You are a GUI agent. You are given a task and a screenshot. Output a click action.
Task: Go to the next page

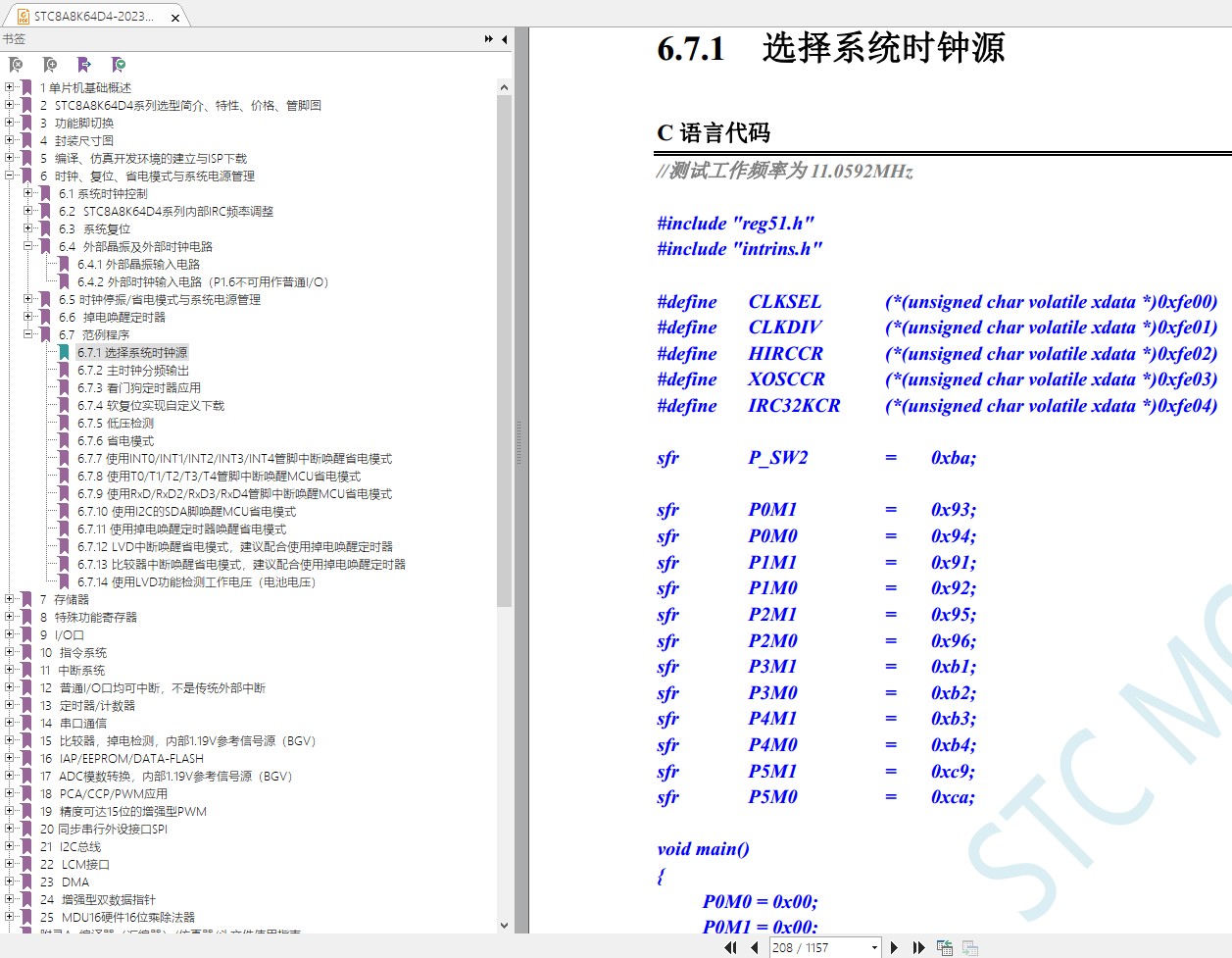pyautogui.click(x=894, y=947)
